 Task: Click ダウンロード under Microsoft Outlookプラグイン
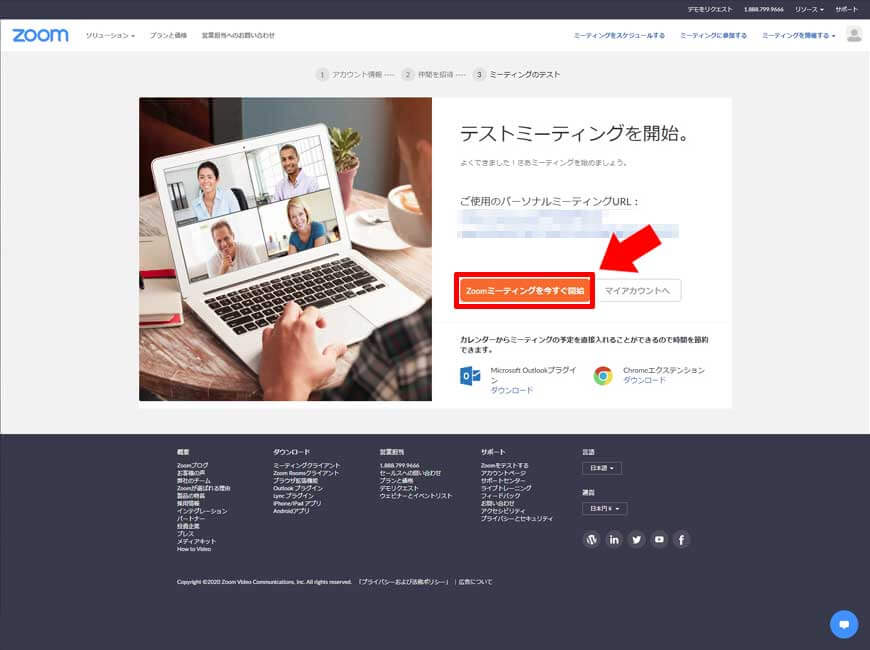click(512, 390)
